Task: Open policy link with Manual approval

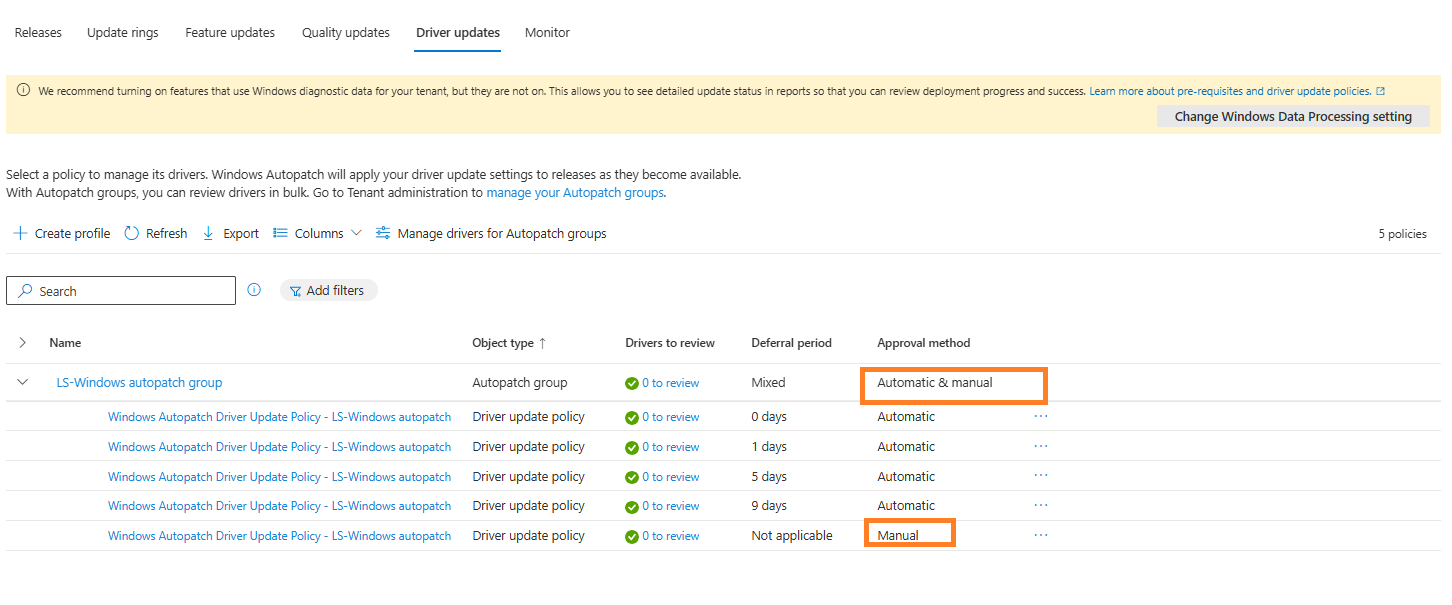Action: (x=279, y=536)
